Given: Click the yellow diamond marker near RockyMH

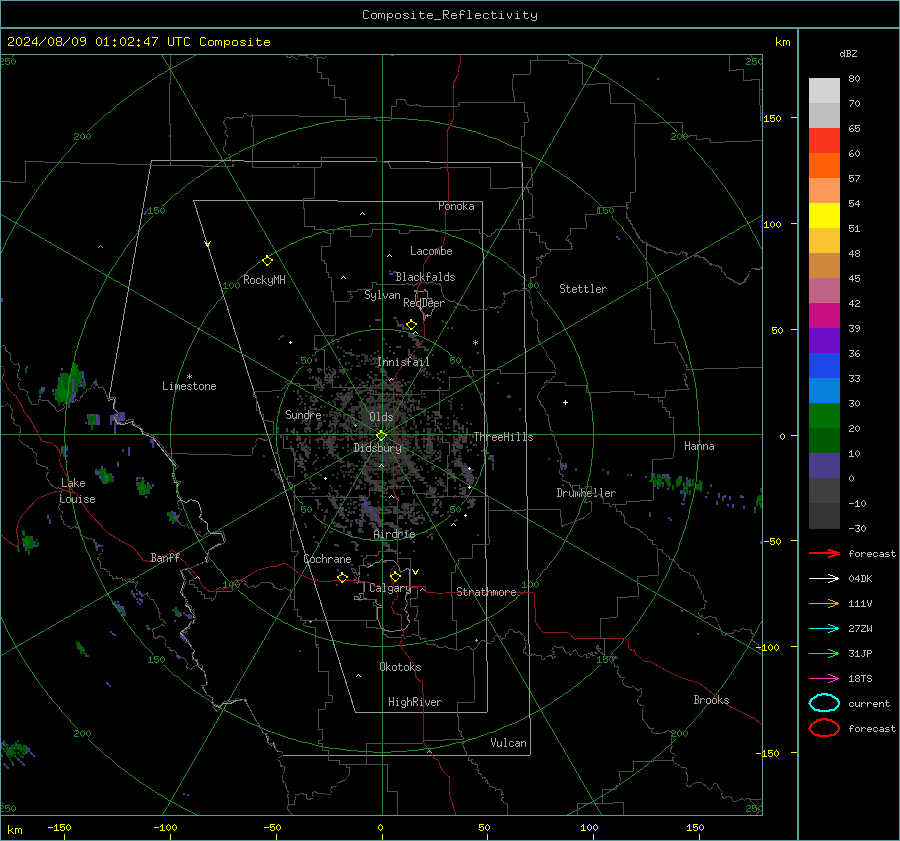Looking at the screenshot, I should (267, 261).
